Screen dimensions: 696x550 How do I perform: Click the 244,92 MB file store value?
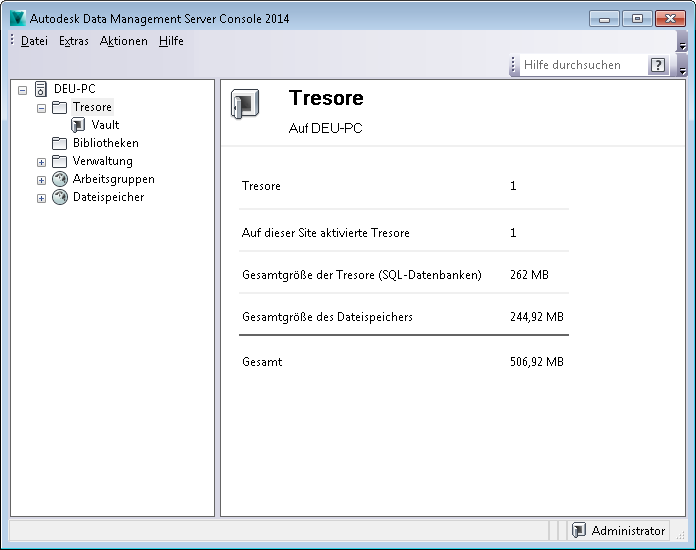coord(537,317)
